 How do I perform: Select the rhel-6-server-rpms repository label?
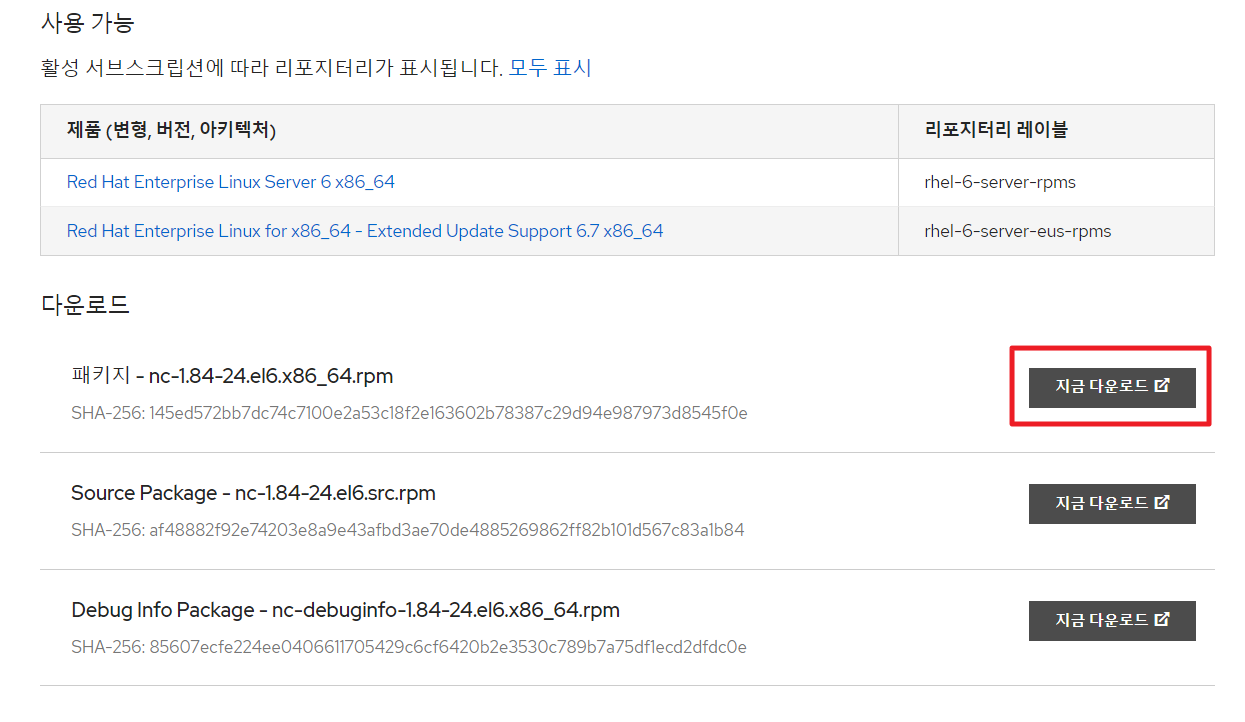tap(1000, 182)
